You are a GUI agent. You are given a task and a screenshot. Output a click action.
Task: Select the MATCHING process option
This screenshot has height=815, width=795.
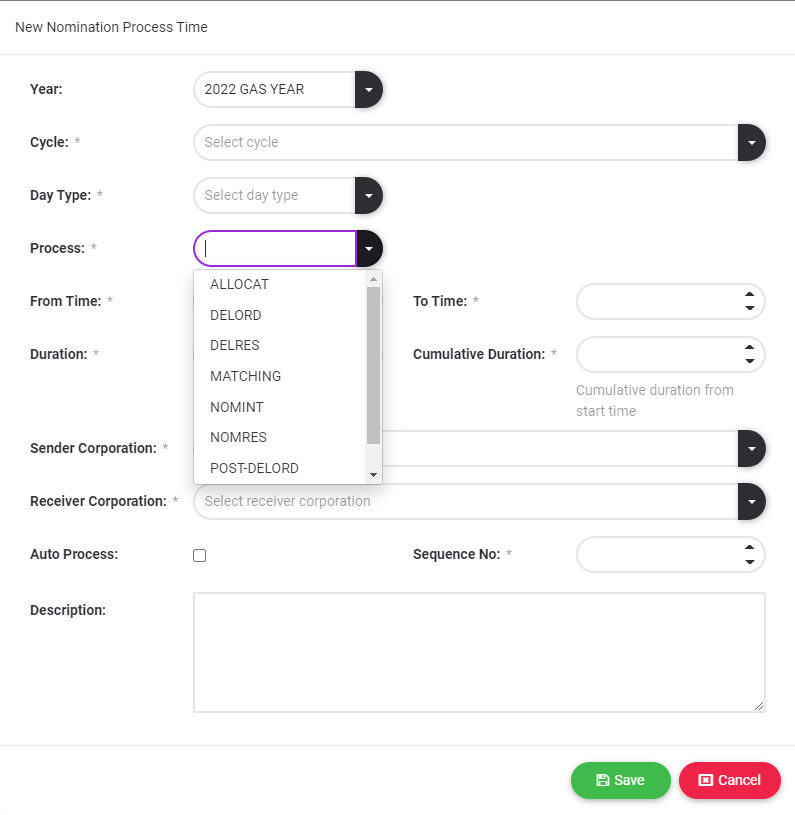[x=246, y=376]
